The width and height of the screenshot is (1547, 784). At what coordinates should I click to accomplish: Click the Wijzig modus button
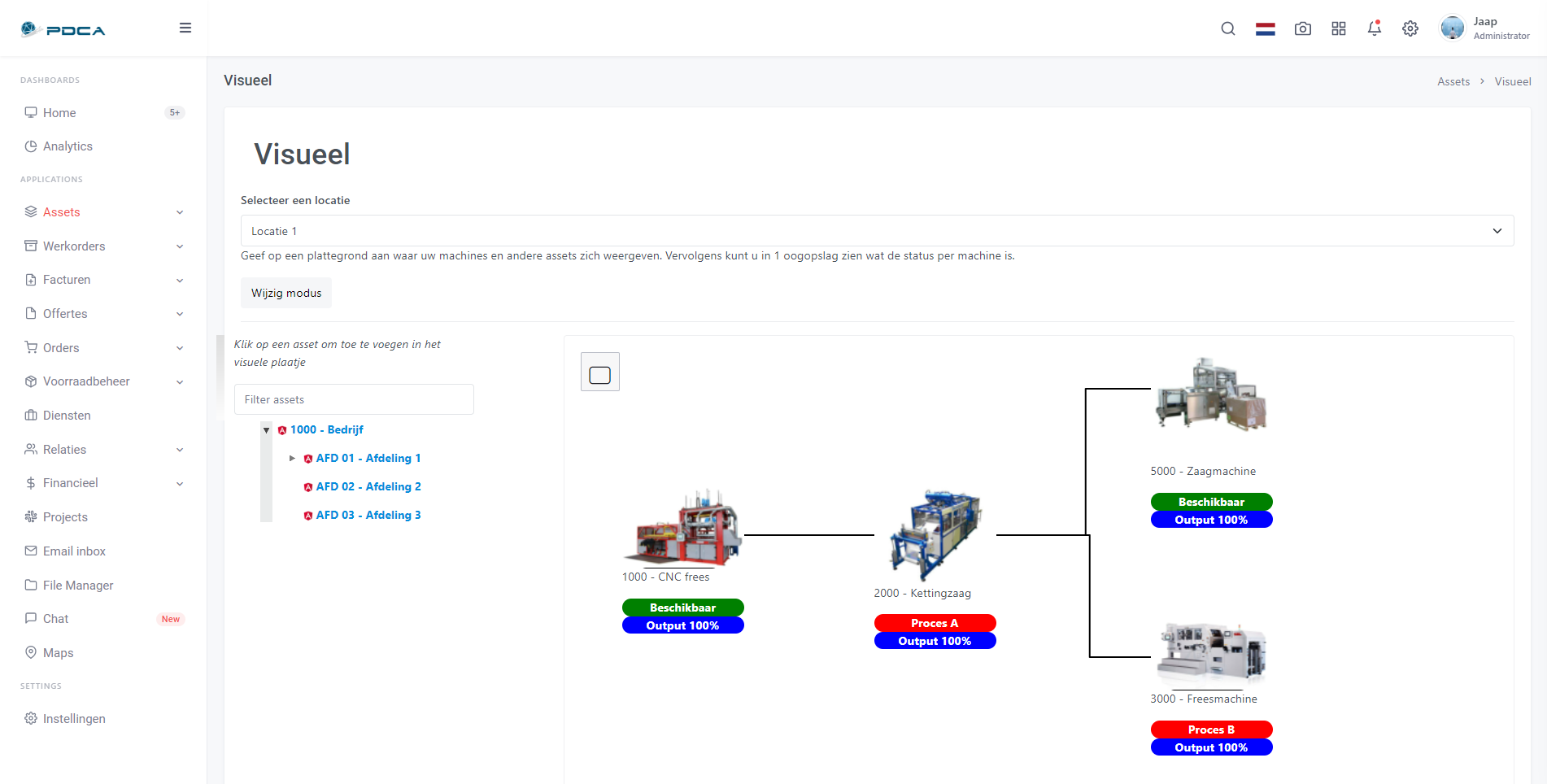pyautogui.click(x=286, y=293)
